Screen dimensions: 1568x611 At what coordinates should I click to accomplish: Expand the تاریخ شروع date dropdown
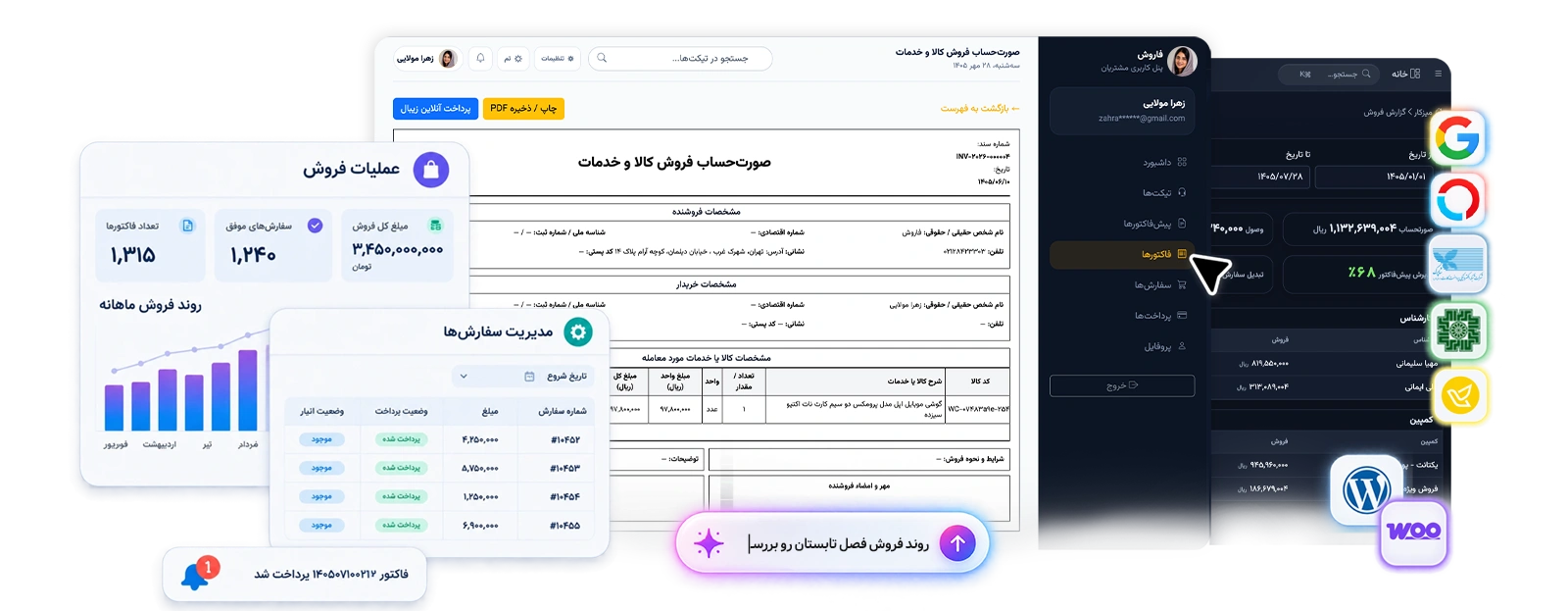coord(524,377)
